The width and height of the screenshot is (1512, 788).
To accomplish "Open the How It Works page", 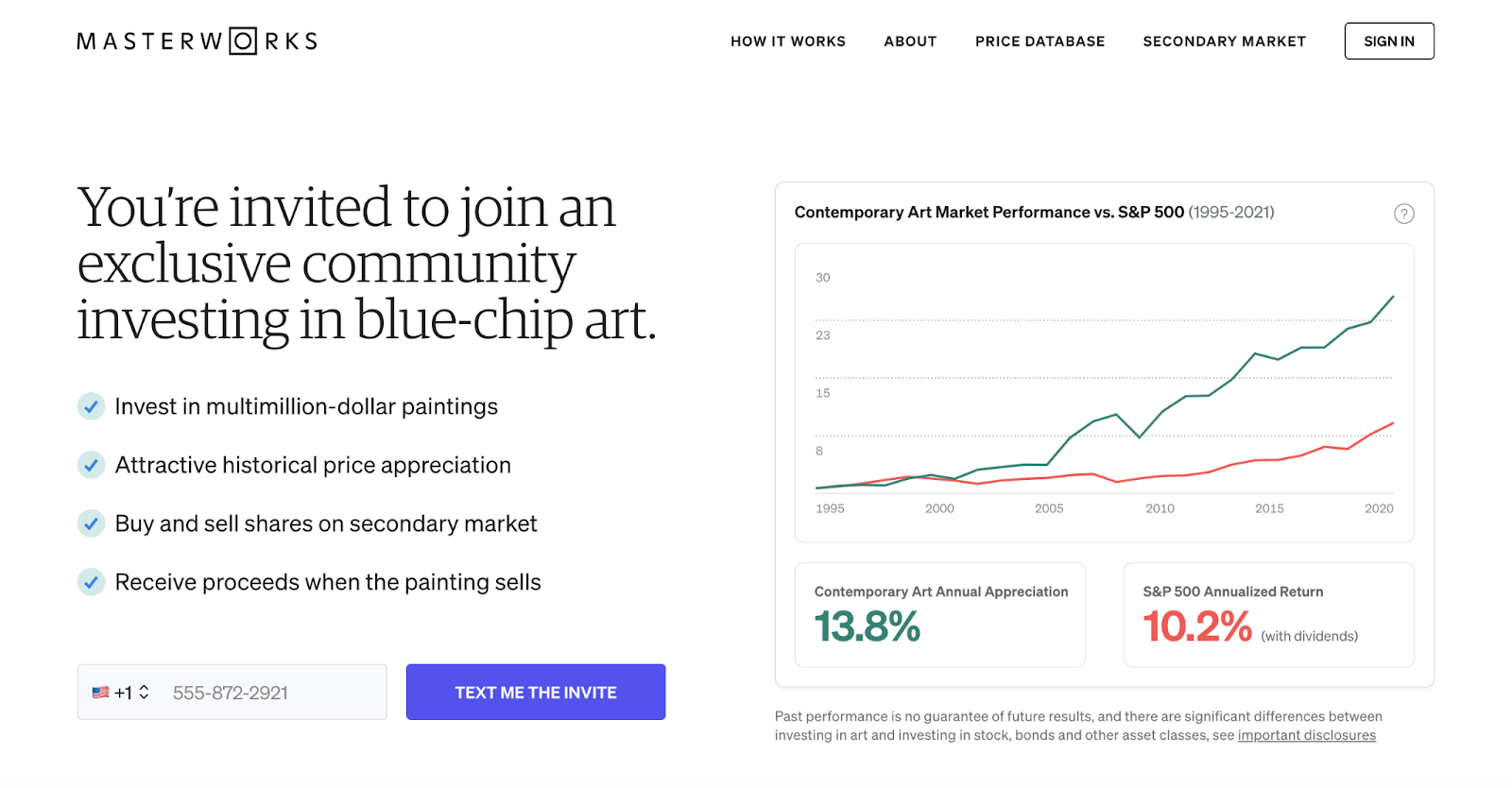I will pyautogui.click(x=787, y=42).
